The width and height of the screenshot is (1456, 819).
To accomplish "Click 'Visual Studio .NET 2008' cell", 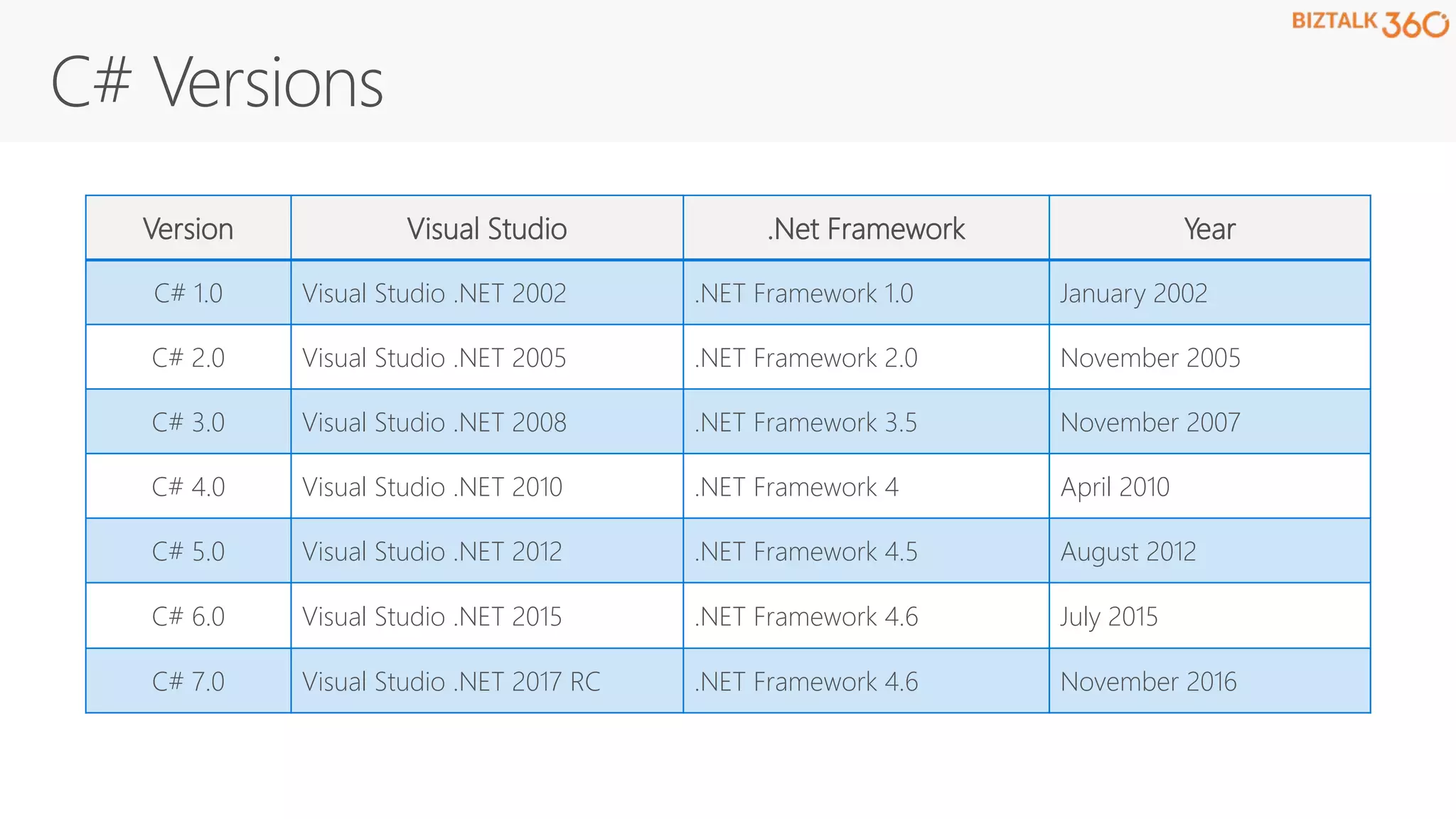I will [x=487, y=422].
